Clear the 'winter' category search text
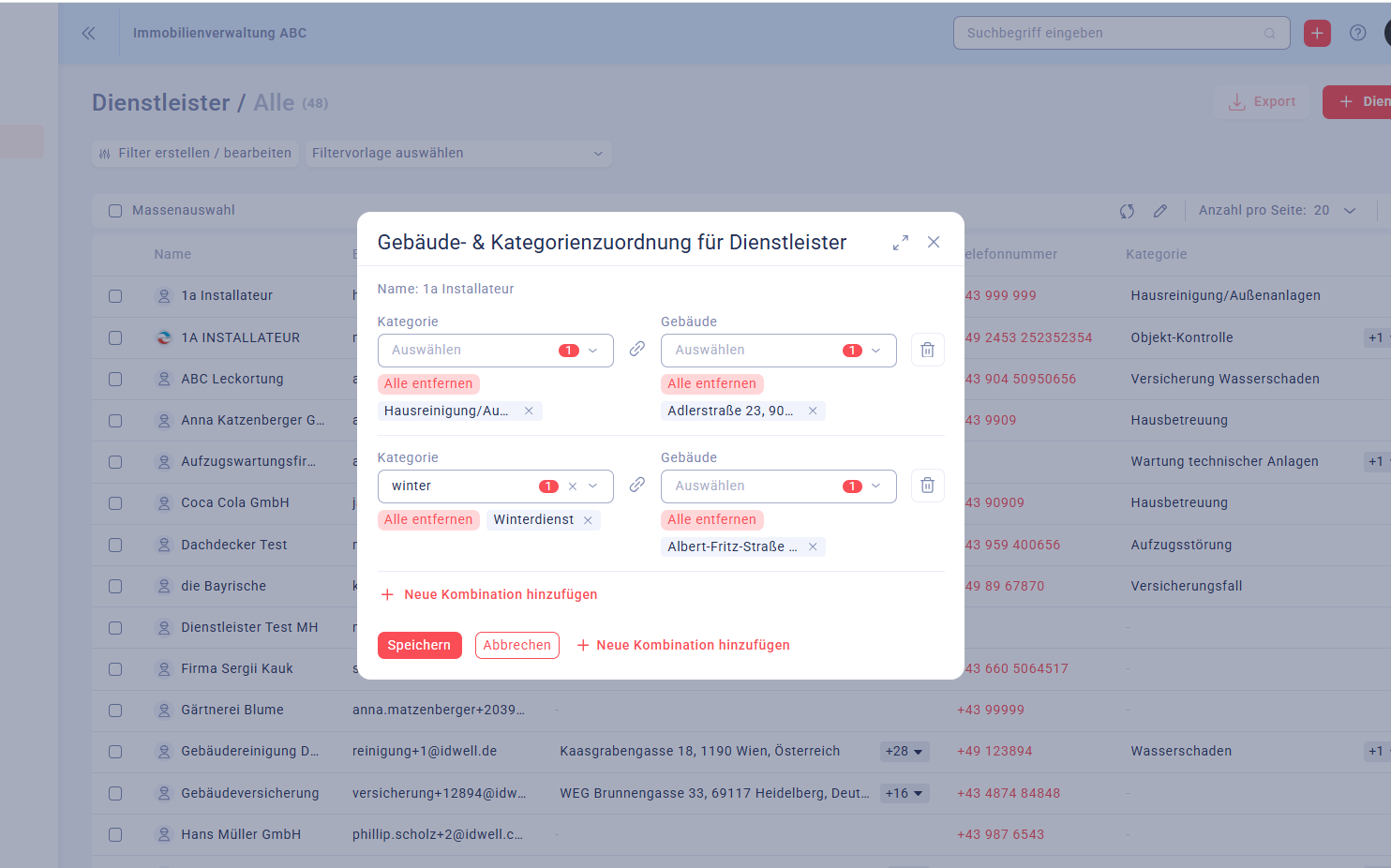Image resolution: width=1391 pixels, height=868 pixels. [573, 486]
